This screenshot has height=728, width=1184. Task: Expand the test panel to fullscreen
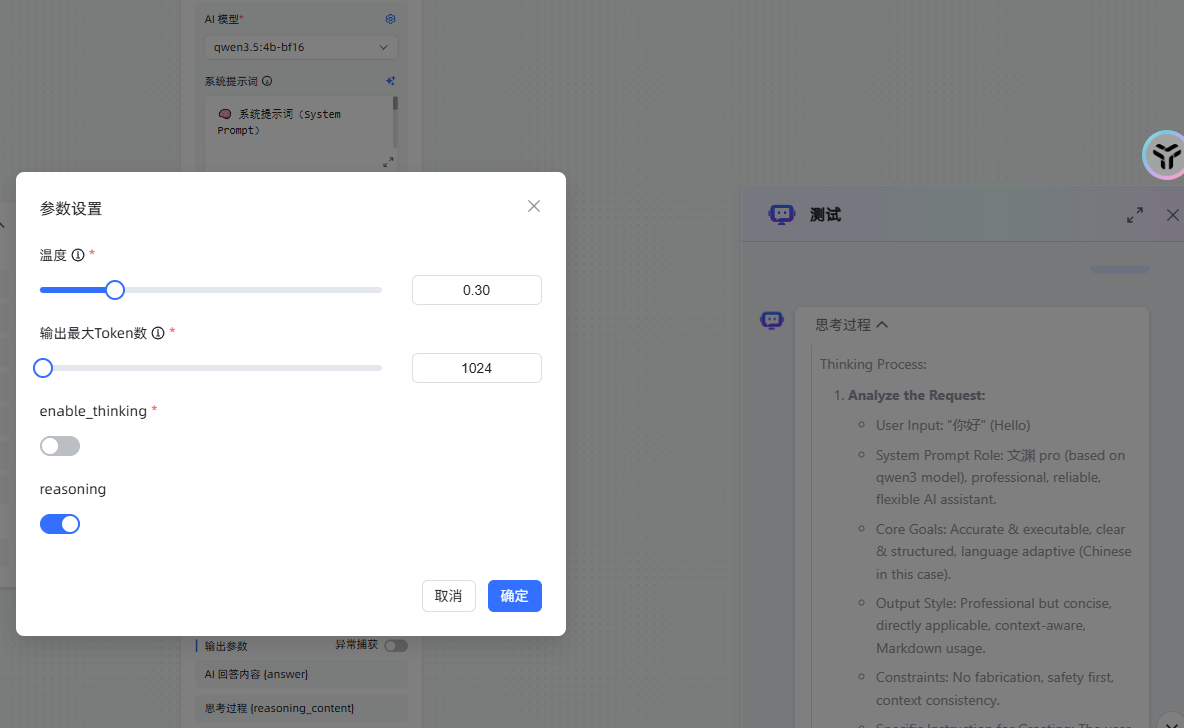(1135, 215)
